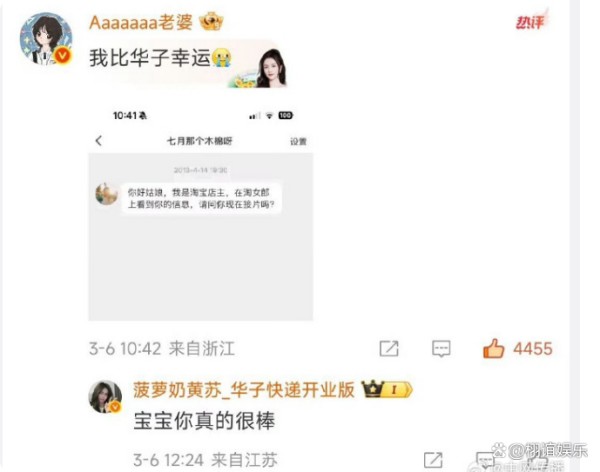The width and height of the screenshot is (600, 472).
Task: Click the orange verified V badge on avatar
Action: 63,56
